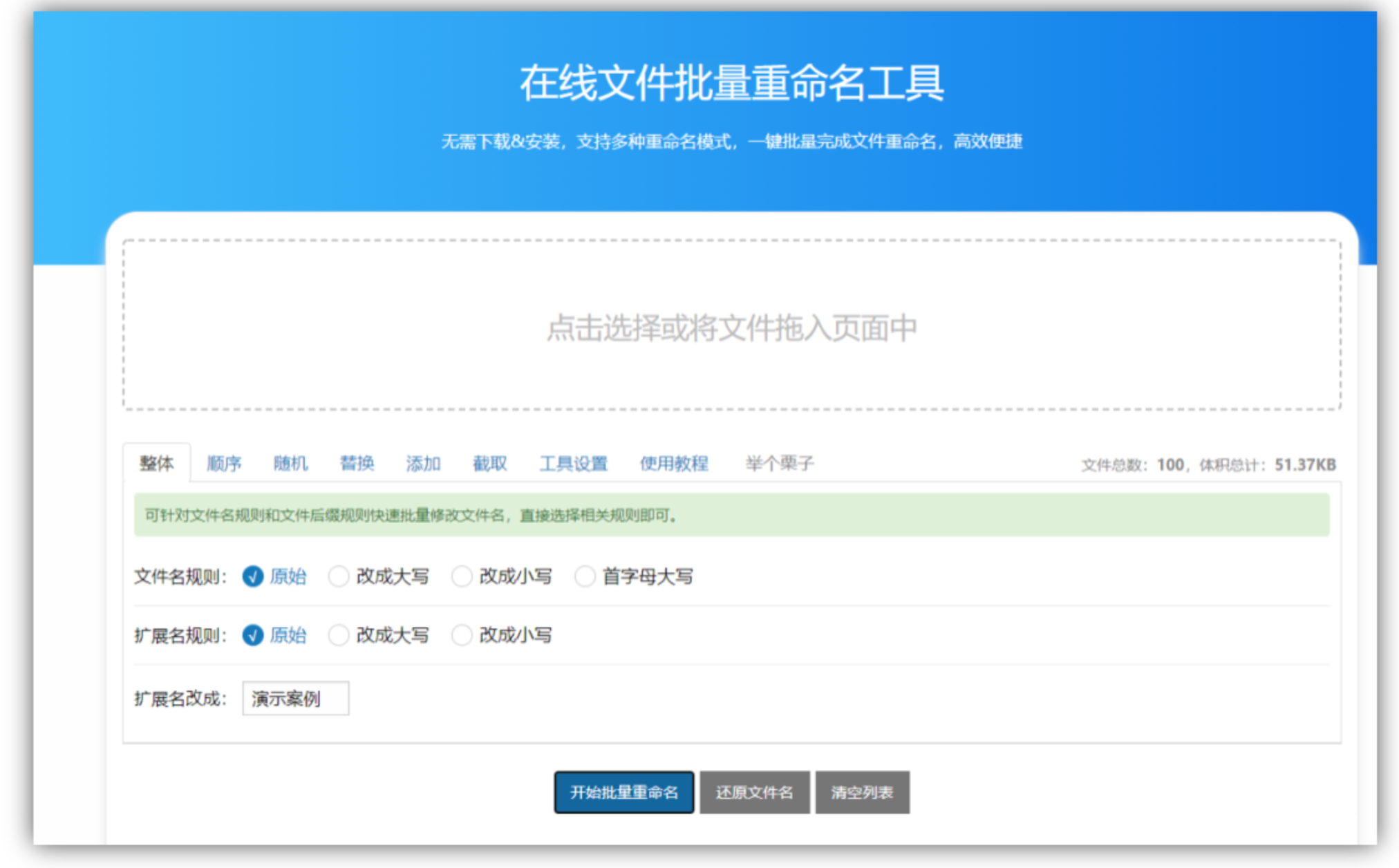Screen dimensions: 1399x868
Task: Go to the 添加 tab
Action: [423, 463]
